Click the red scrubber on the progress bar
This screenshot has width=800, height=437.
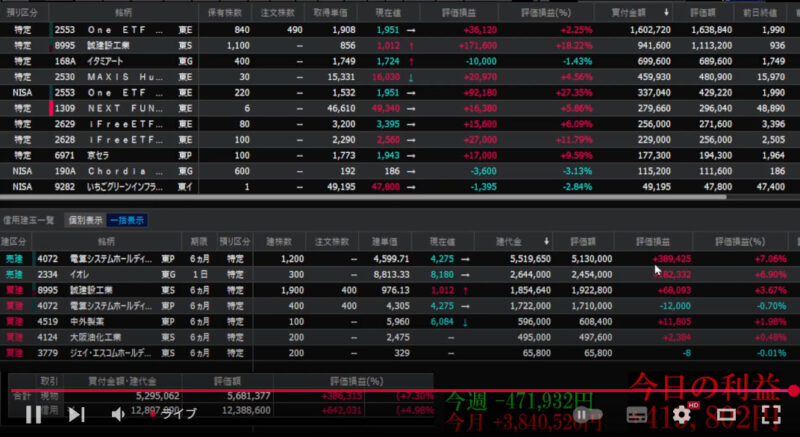coord(793,391)
